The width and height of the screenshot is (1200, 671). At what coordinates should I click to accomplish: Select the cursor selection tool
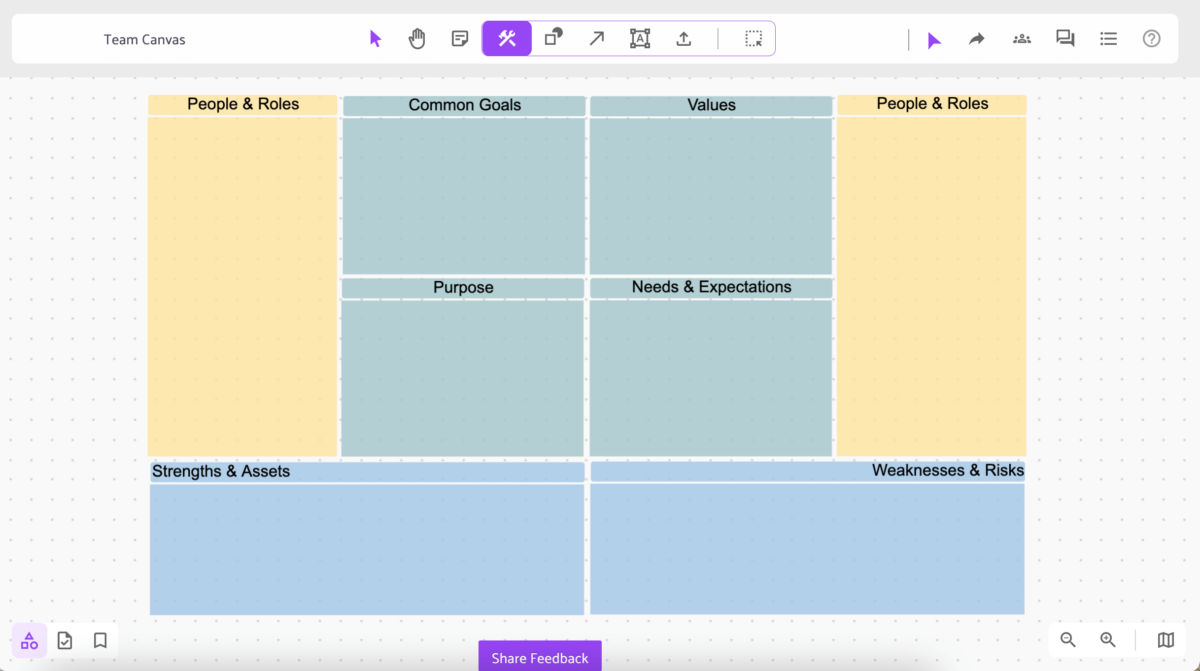[x=375, y=38]
